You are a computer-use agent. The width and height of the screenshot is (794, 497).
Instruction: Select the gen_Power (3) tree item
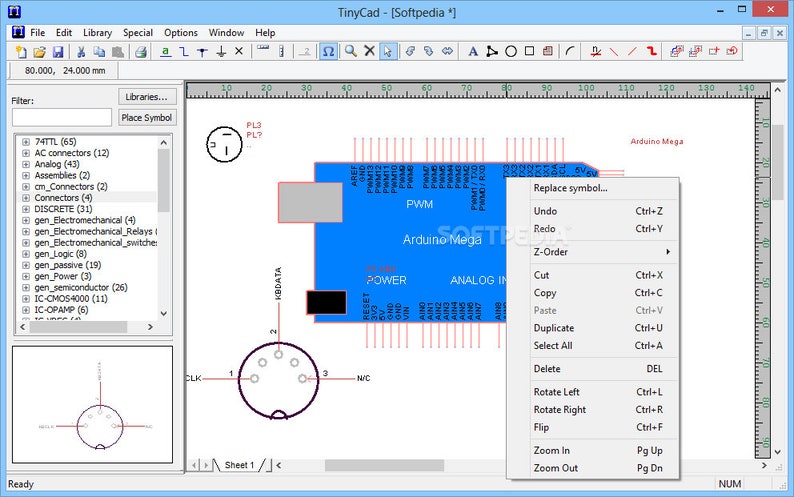(63, 276)
